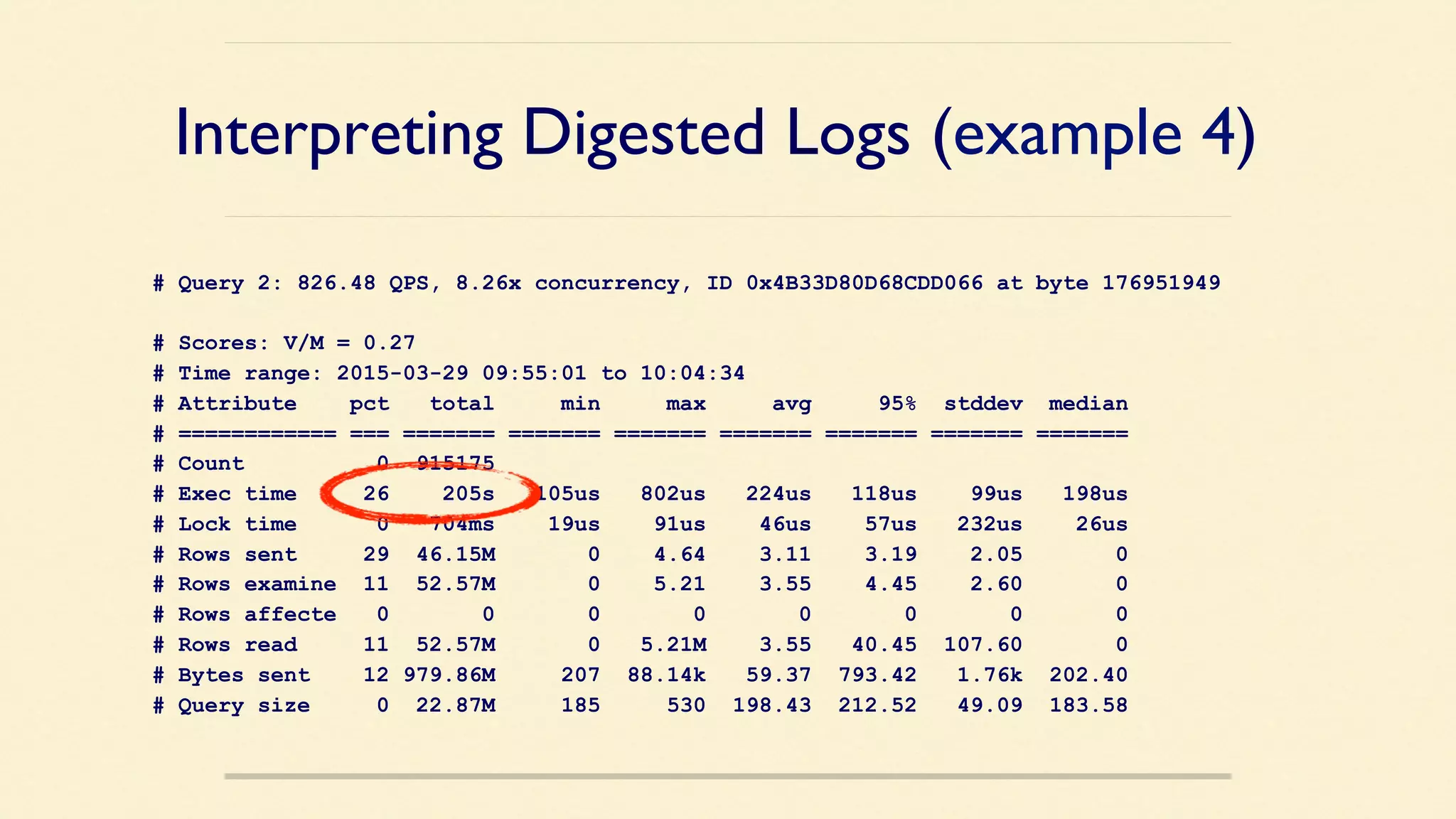Click the 'pct' column header
Screen dimensions: 1456x819
point(369,405)
